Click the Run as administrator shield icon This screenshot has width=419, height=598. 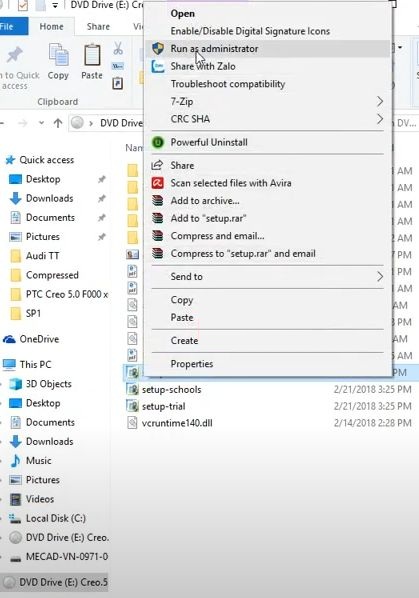[158, 48]
